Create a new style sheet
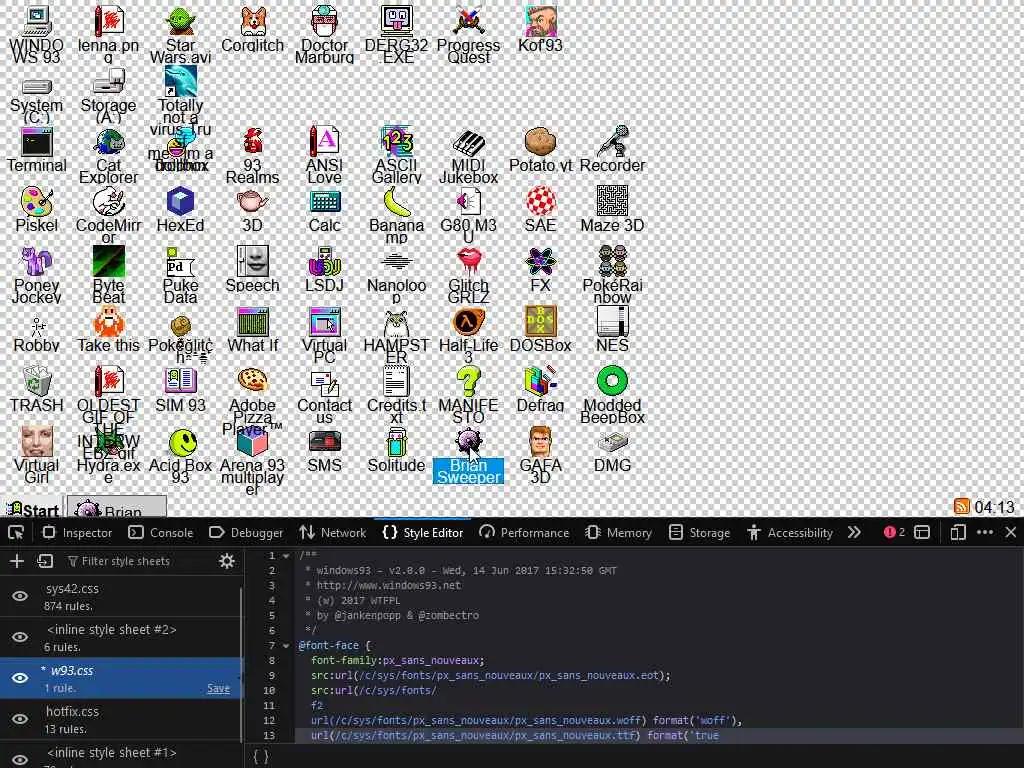This screenshot has height=768, width=1024. (x=17, y=561)
